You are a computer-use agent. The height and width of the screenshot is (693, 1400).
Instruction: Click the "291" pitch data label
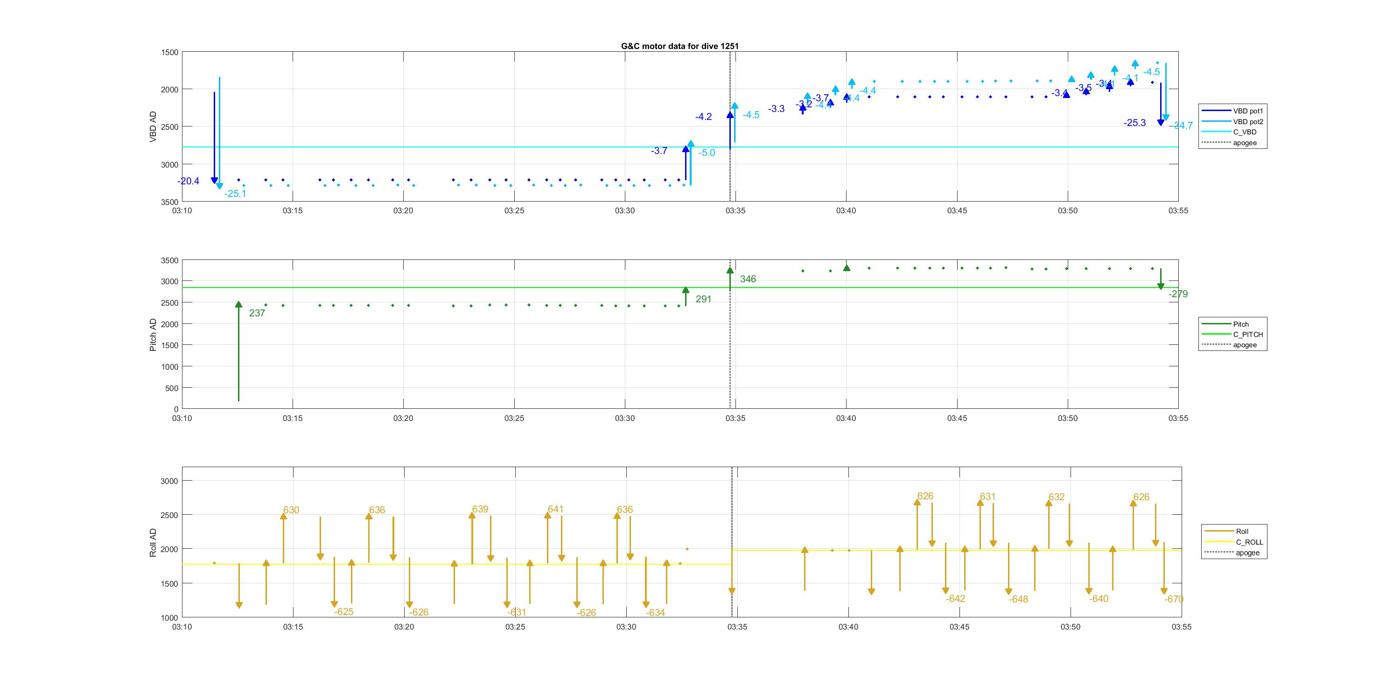pyautogui.click(x=703, y=298)
